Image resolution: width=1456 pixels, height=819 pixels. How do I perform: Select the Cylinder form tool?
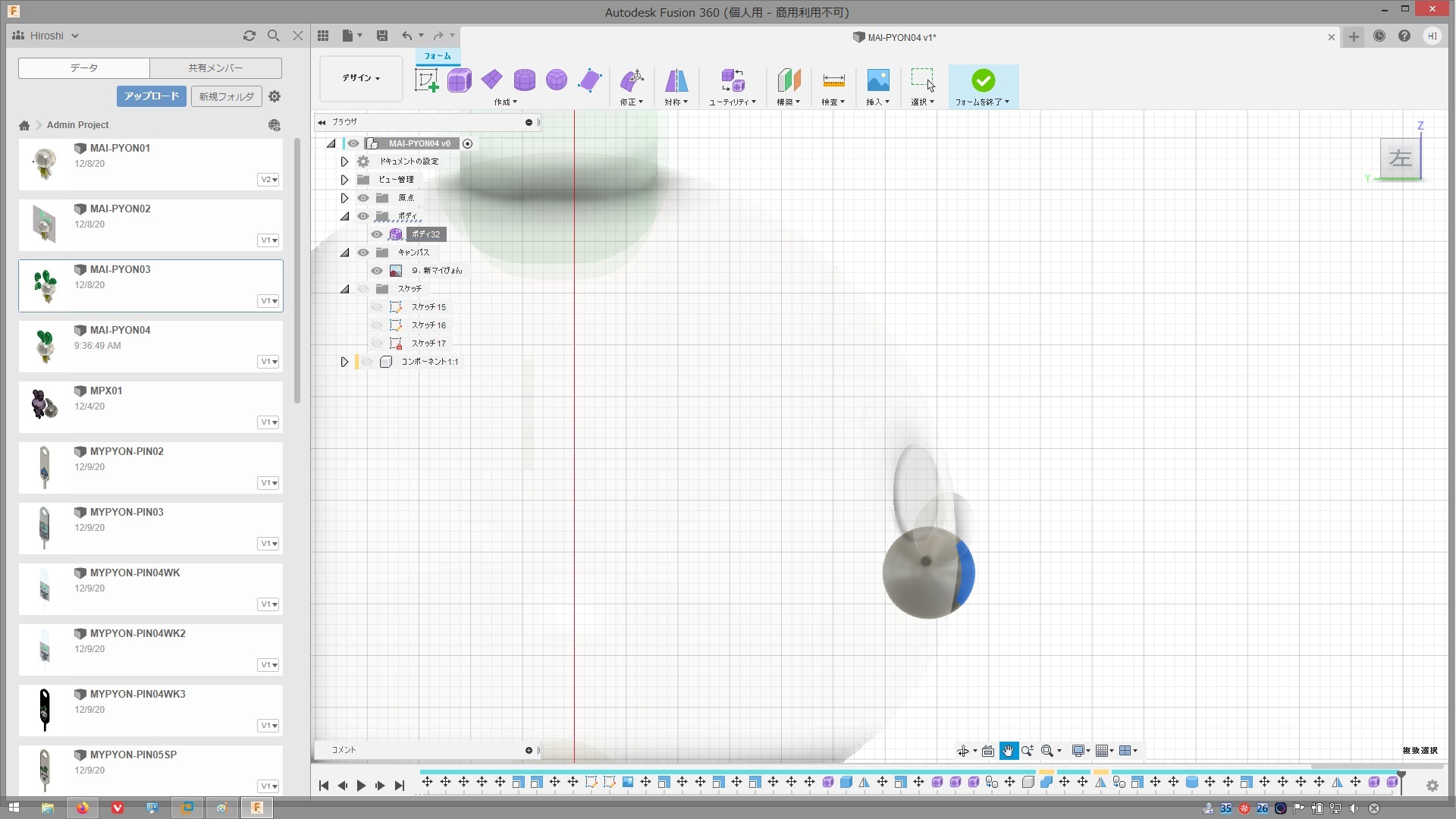point(524,80)
